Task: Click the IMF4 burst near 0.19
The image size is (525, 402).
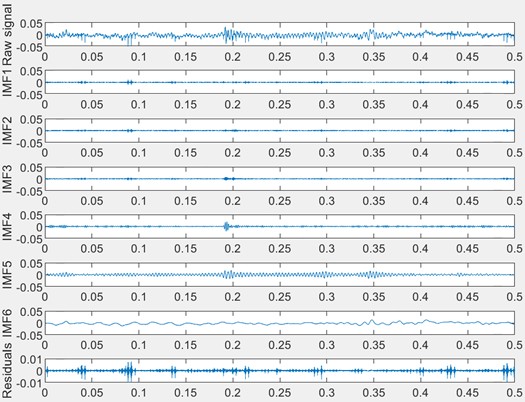Action: pyautogui.click(x=226, y=227)
